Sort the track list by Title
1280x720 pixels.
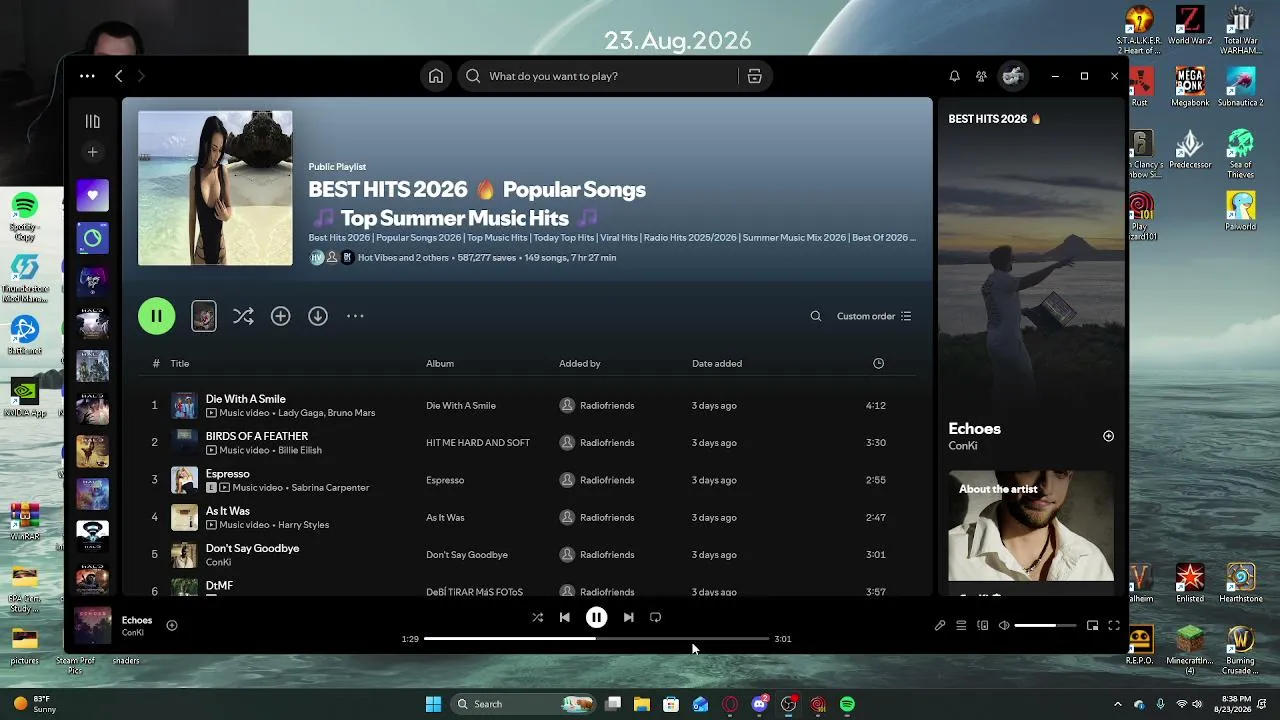tap(179, 364)
